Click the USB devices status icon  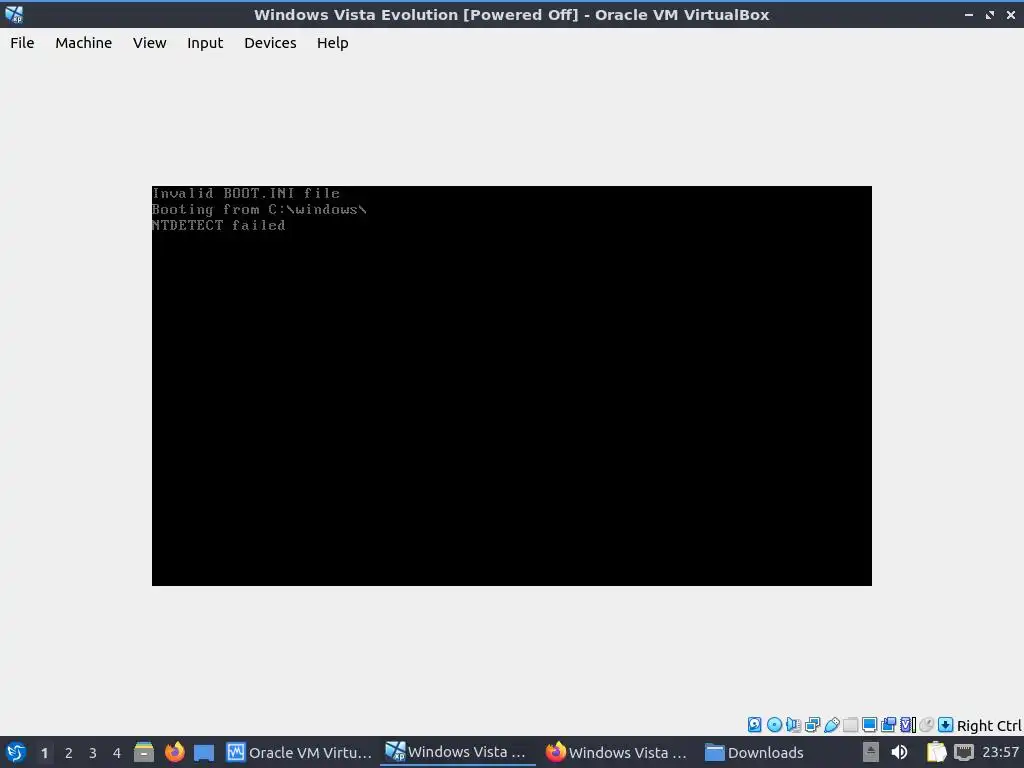(831, 724)
